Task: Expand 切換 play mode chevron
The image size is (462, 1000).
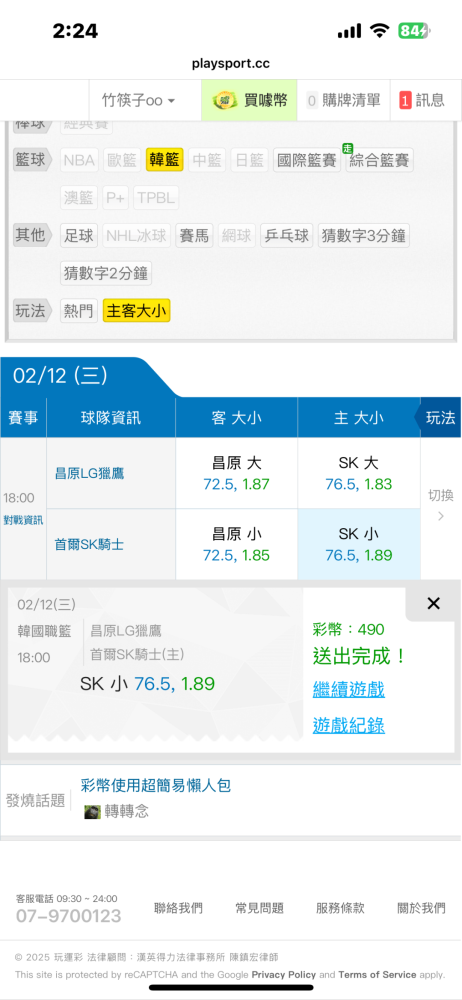Action: (440, 505)
